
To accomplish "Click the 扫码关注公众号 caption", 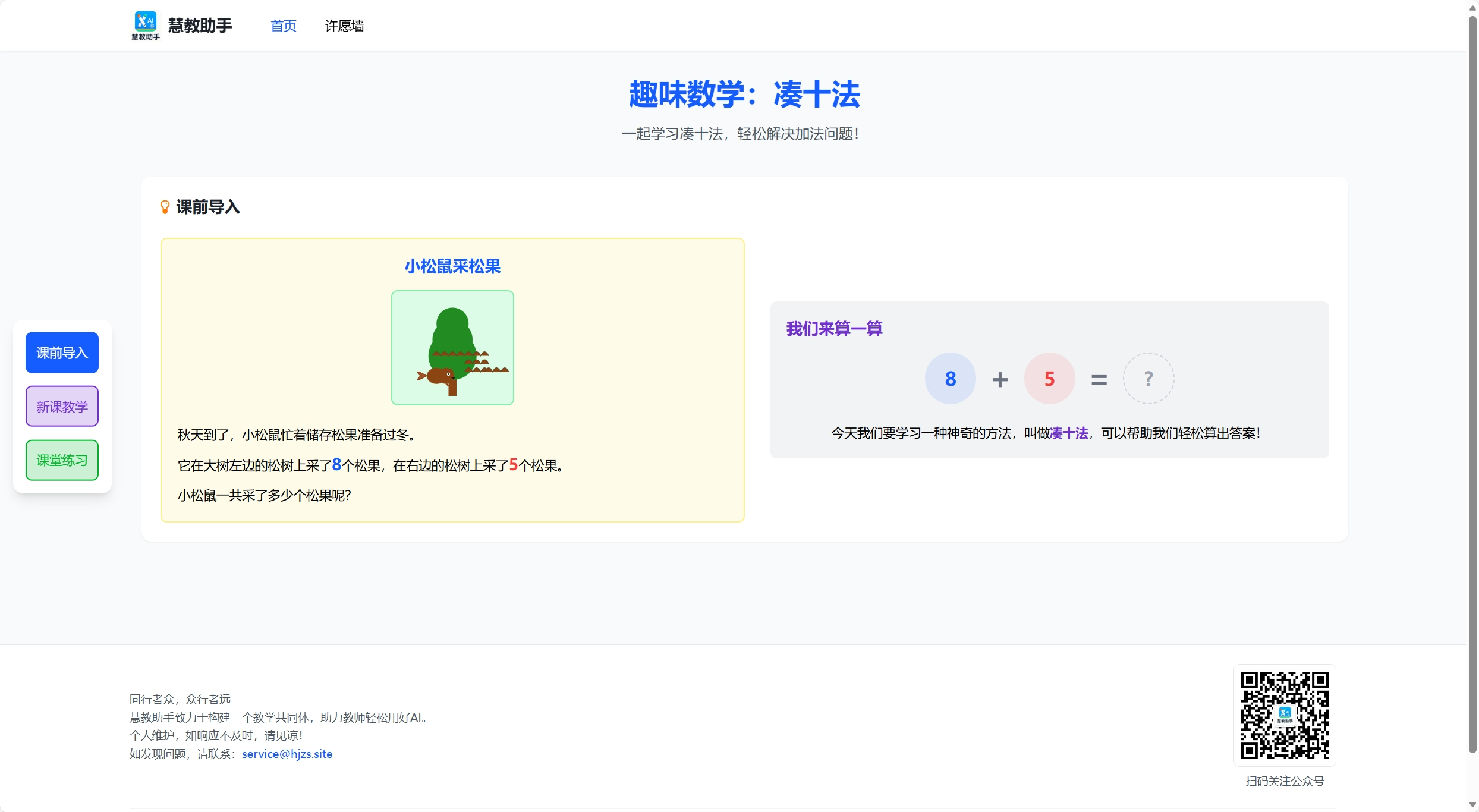I will [x=1285, y=781].
